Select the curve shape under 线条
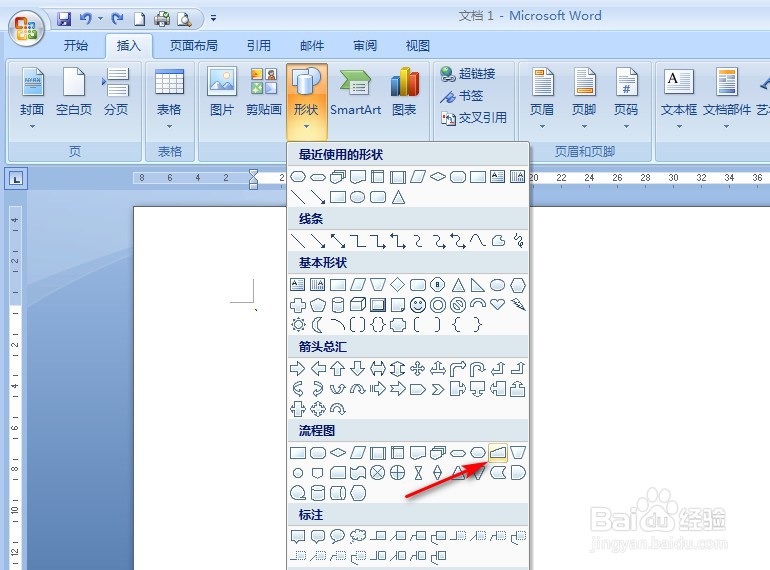 tap(477, 241)
